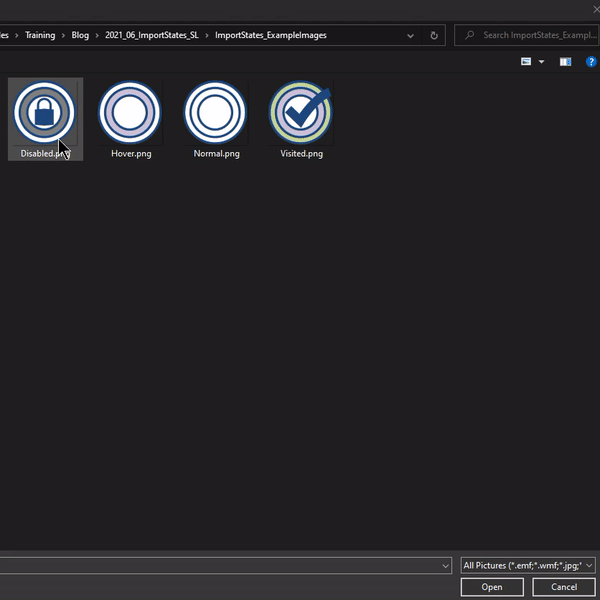Open the All Pictures file type dropdown
The height and width of the screenshot is (600, 600).
[527, 565]
